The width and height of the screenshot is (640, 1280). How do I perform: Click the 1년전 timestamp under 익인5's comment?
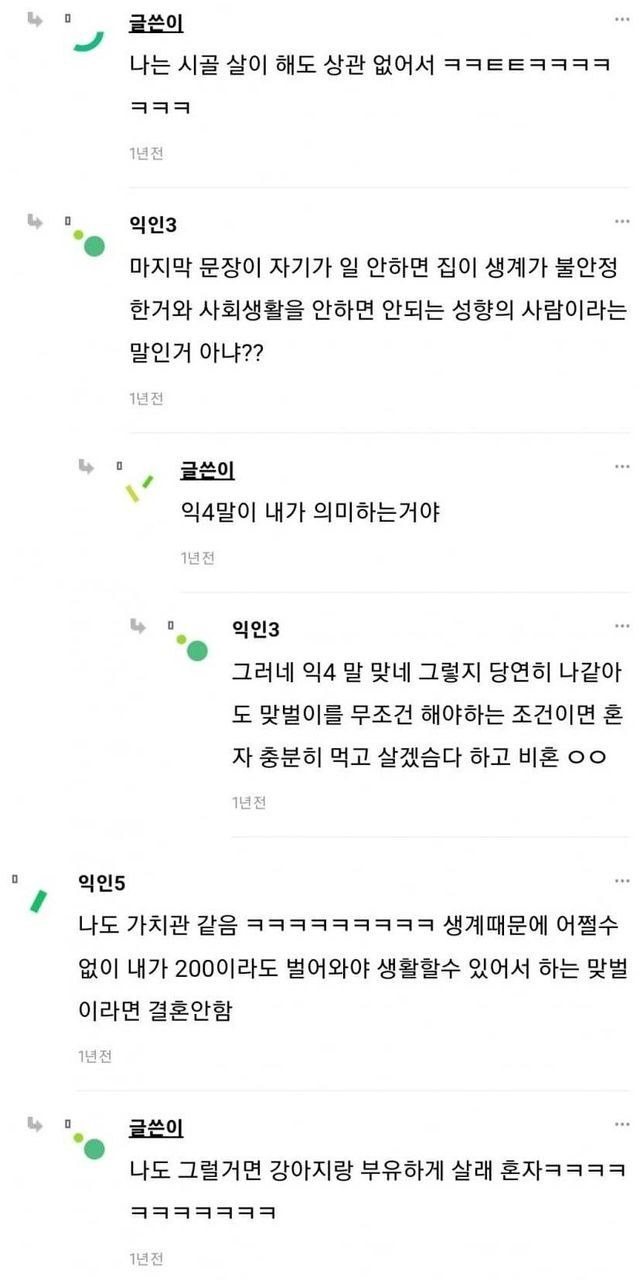95,1056
